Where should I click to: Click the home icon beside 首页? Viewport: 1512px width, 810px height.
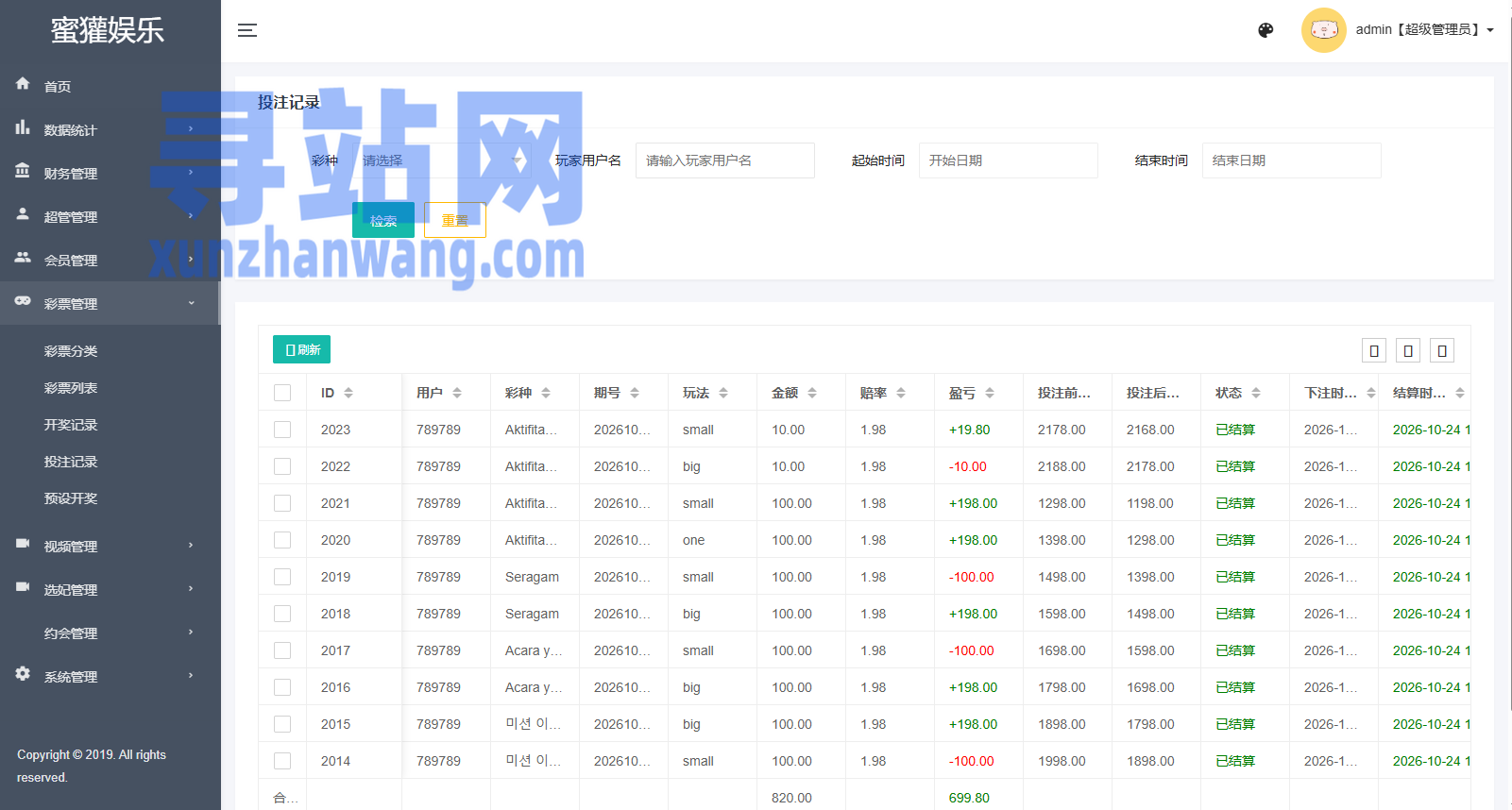pyautogui.click(x=23, y=84)
